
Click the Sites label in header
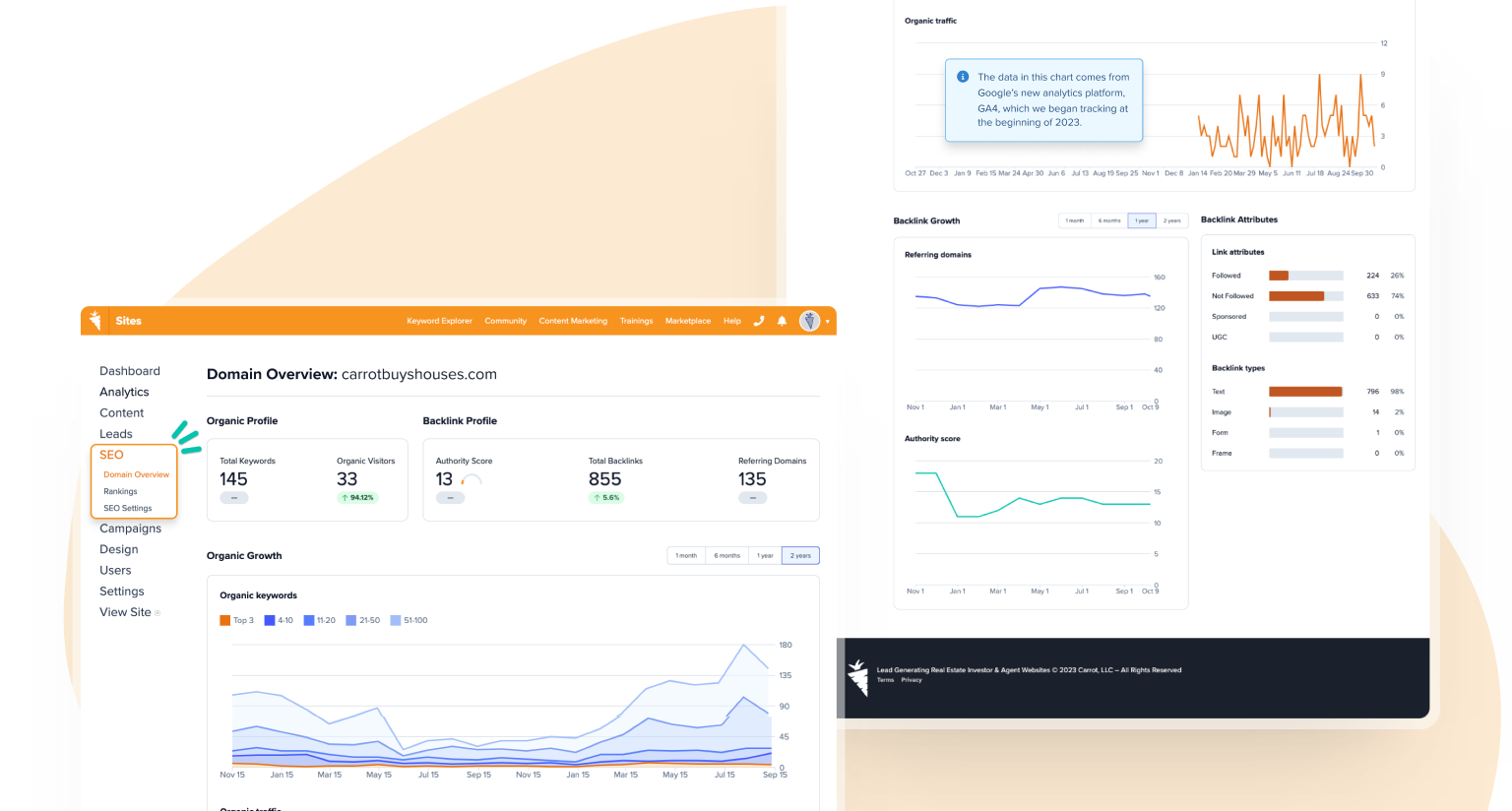point(128,321)
